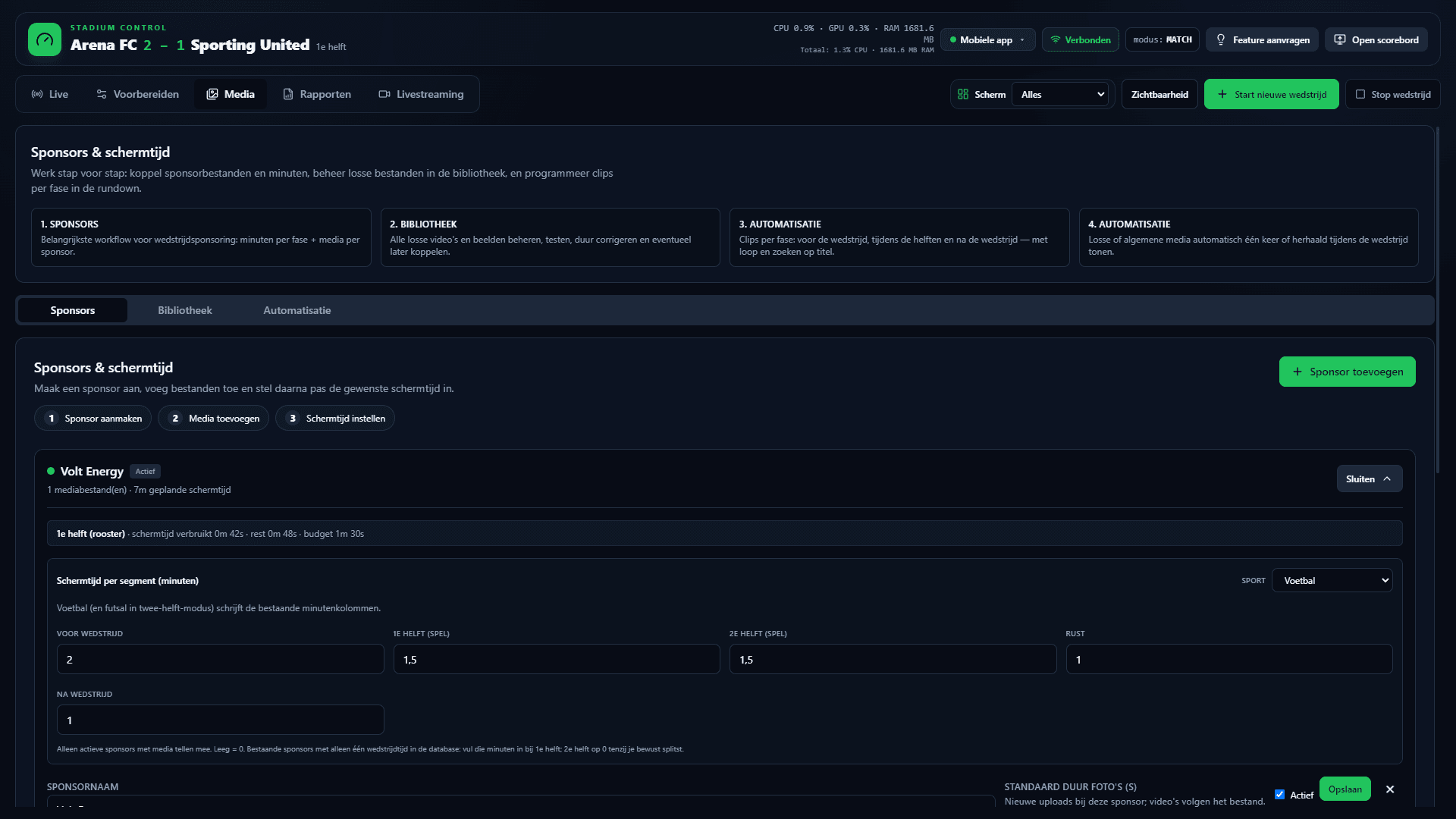This screenshot has width=1456, height=819.
Task: Select the Sponsors sub-tab
Action: pos(73,310)
